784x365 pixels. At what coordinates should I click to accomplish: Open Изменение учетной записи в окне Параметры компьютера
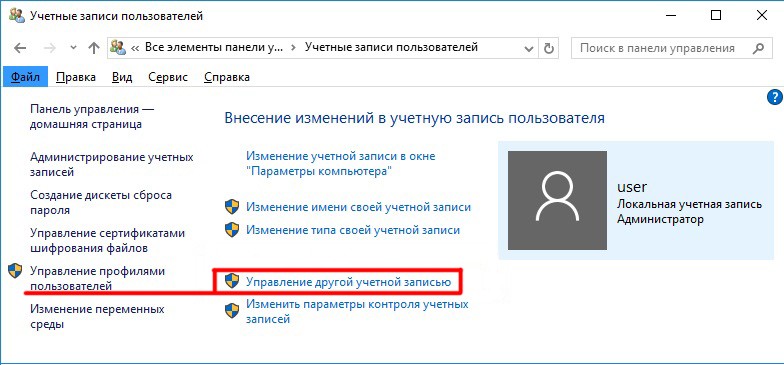(x=340, y=164)
